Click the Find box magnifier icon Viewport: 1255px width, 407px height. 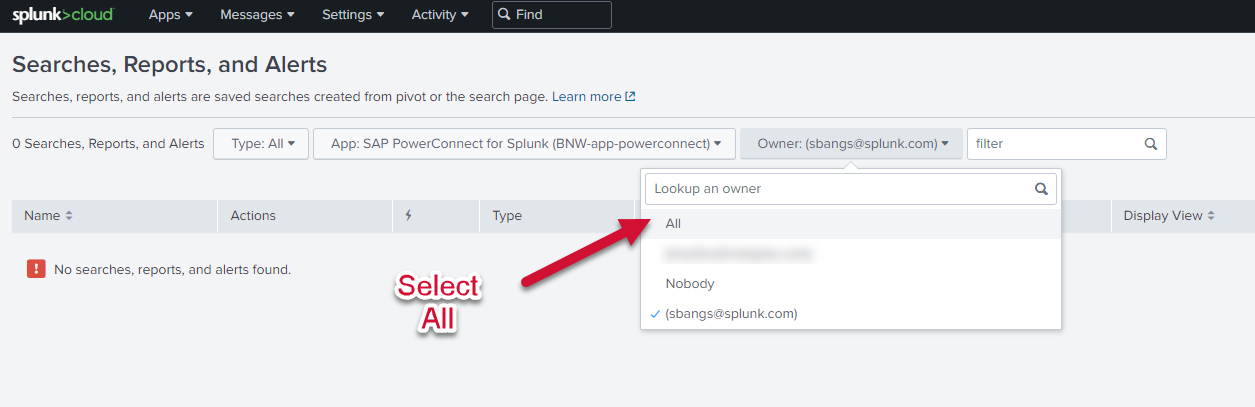(x=504, y=15)
